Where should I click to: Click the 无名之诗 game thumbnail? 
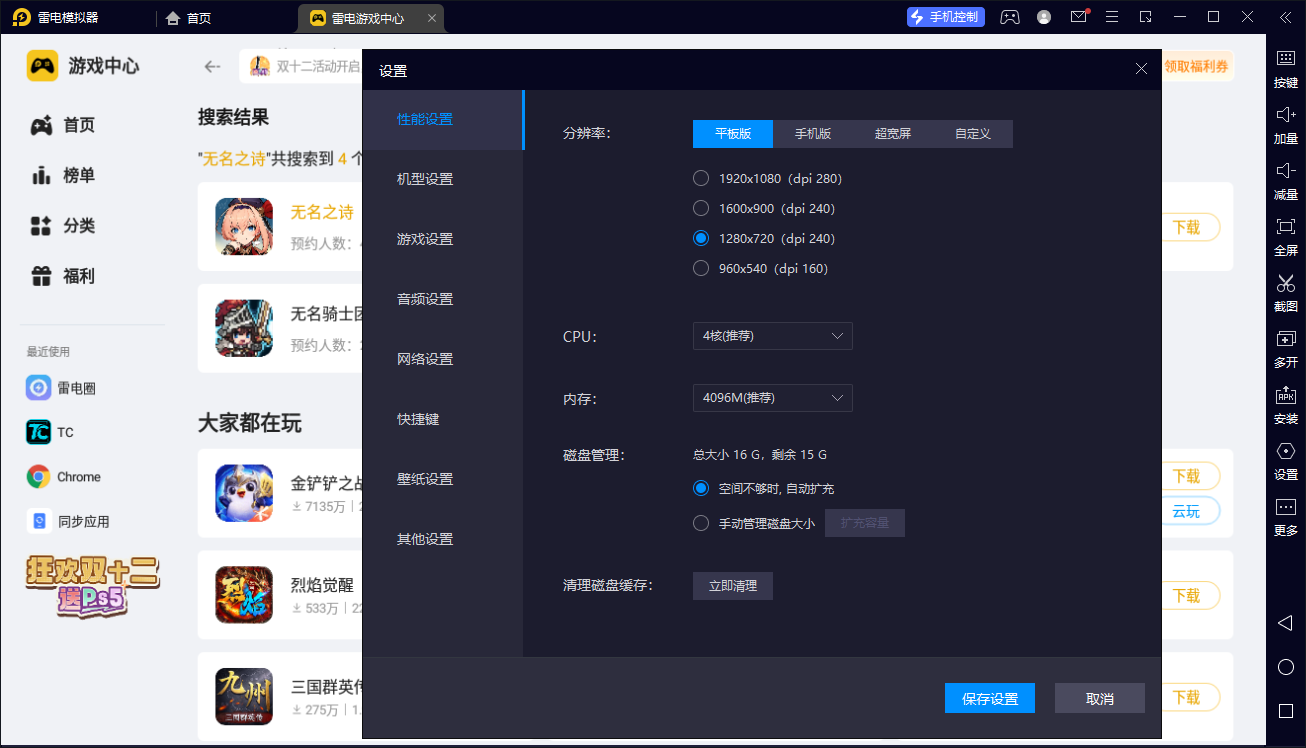[244, 226]
